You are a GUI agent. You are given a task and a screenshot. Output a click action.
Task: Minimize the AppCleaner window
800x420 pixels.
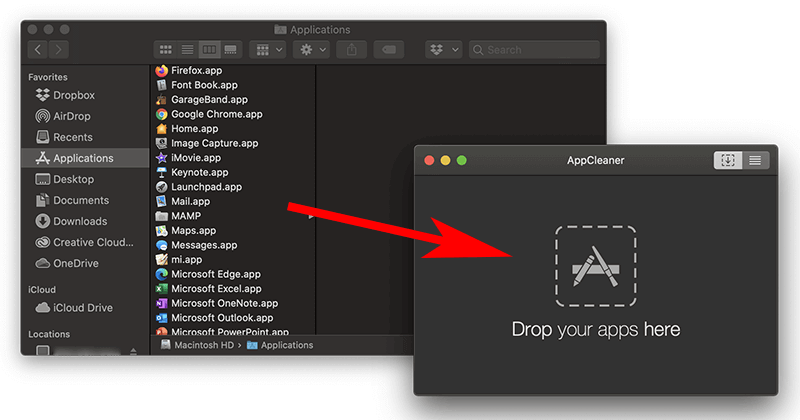pos(445,160)
